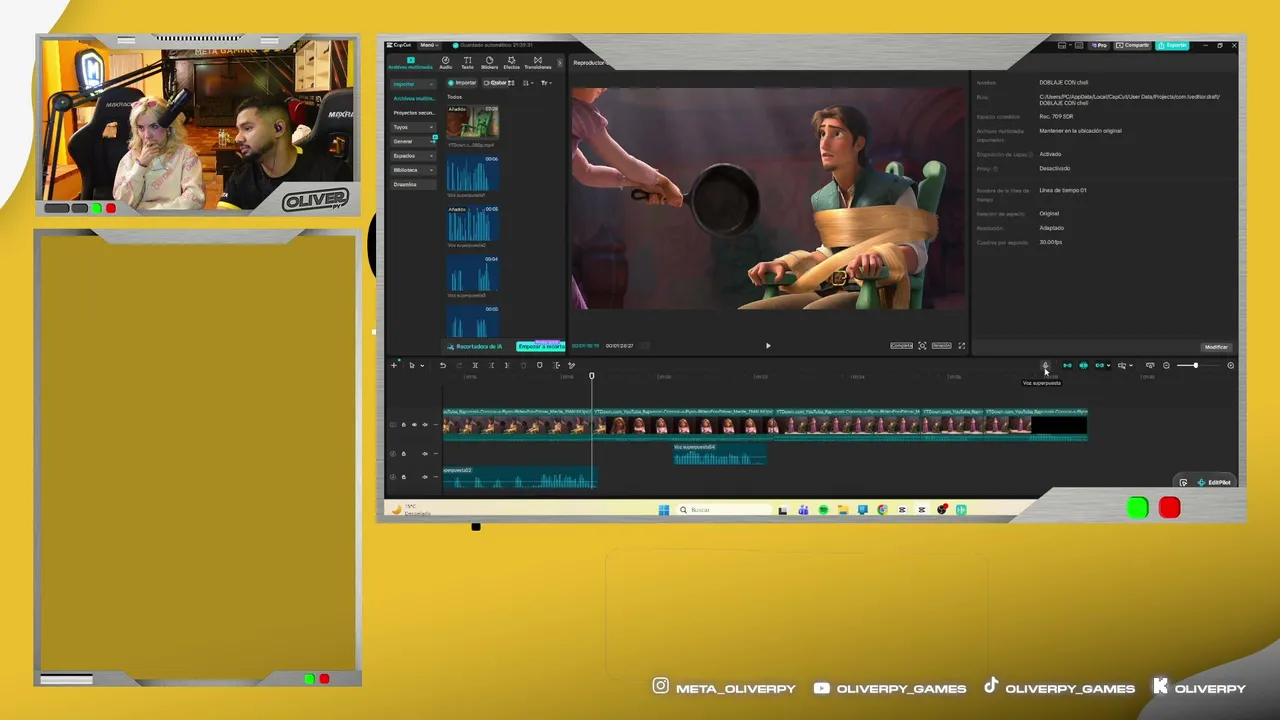Toggle main track magnet on timeline
The width and height of the screenshot is (1280, 720).
pos(1067,365)
